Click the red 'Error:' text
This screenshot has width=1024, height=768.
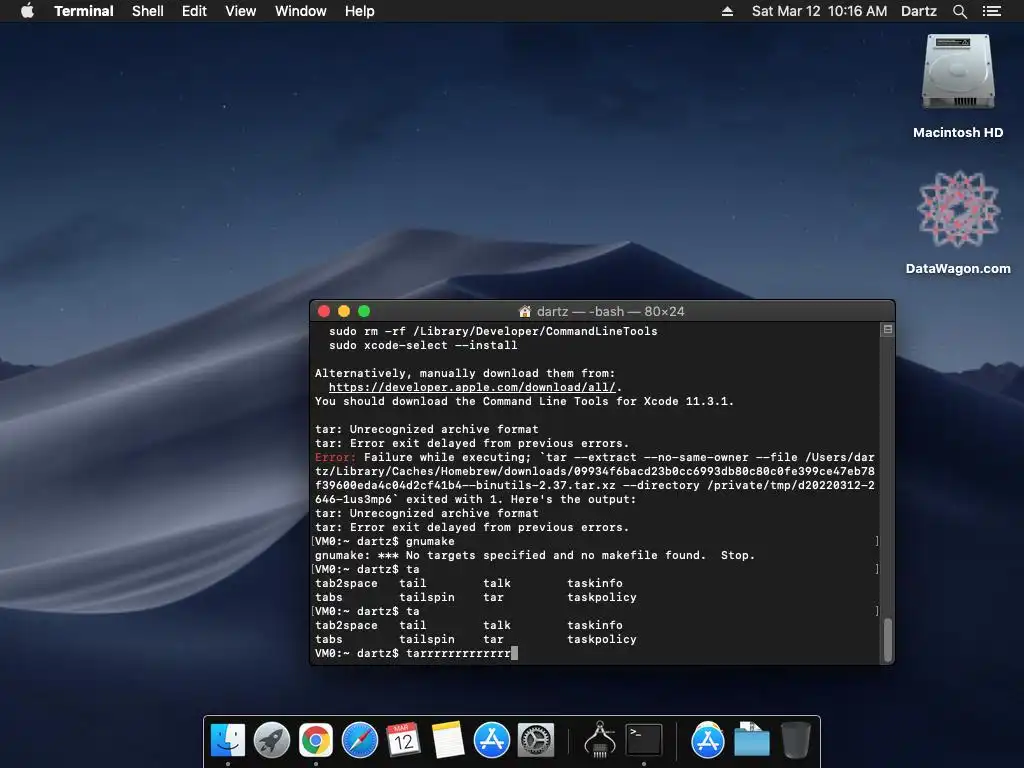tap(335, 457)
